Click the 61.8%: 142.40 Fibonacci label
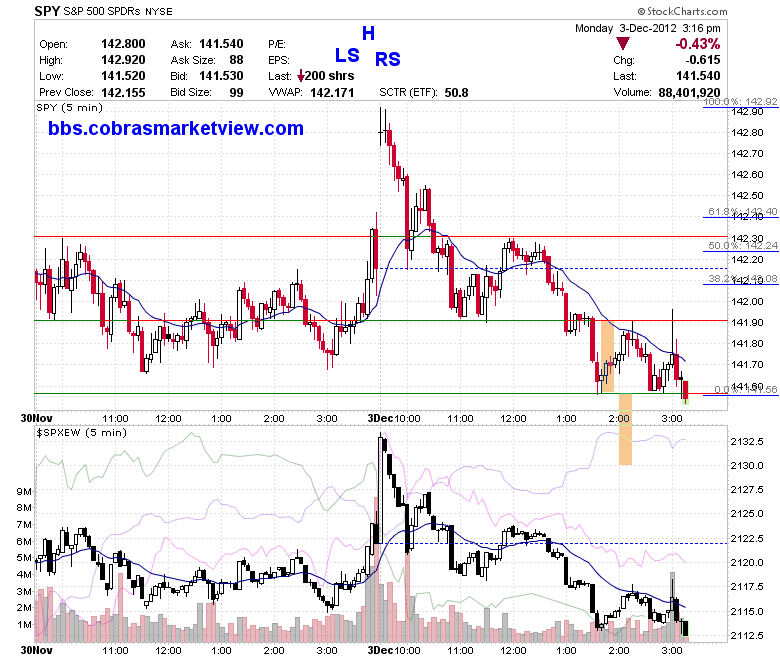 click(743, 211)
